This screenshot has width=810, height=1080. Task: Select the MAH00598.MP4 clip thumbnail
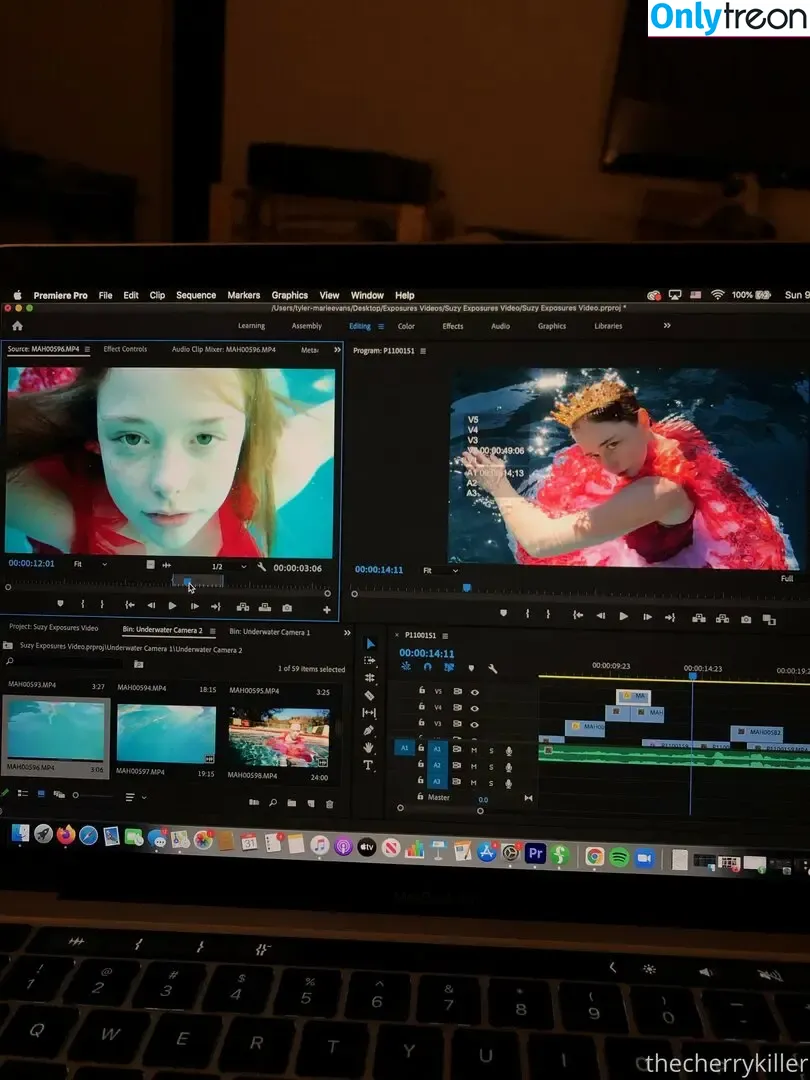coord(278,736)
